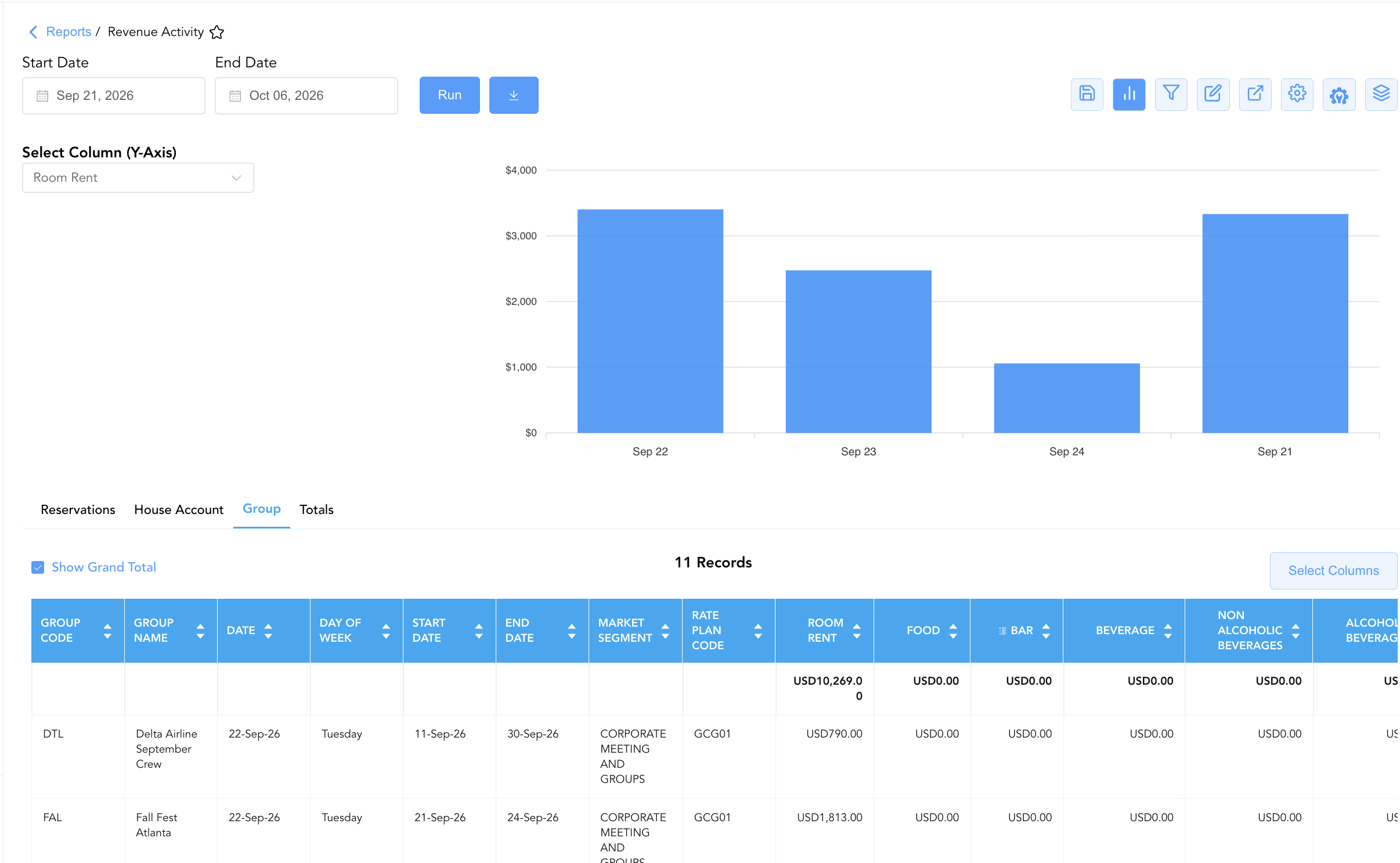Click the USD1,813.00 room rent value
The height and width of the screenshot is (863, 1400).
(x=829, y=817)
